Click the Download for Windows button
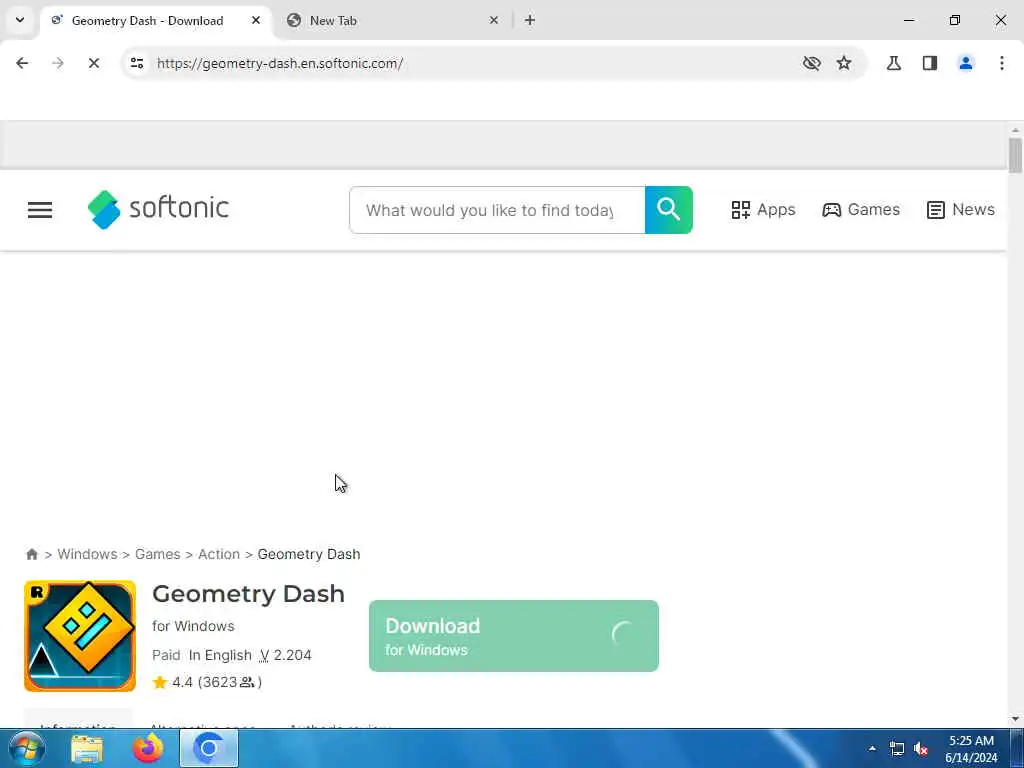The image size is (1024, 768). tap(513, 635)
